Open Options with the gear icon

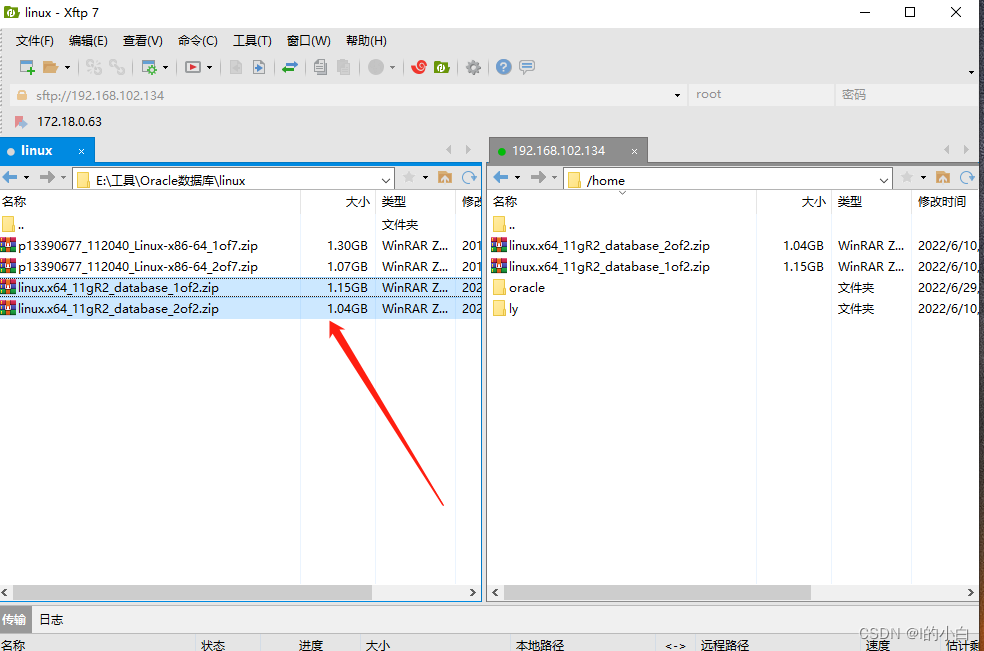473,67
